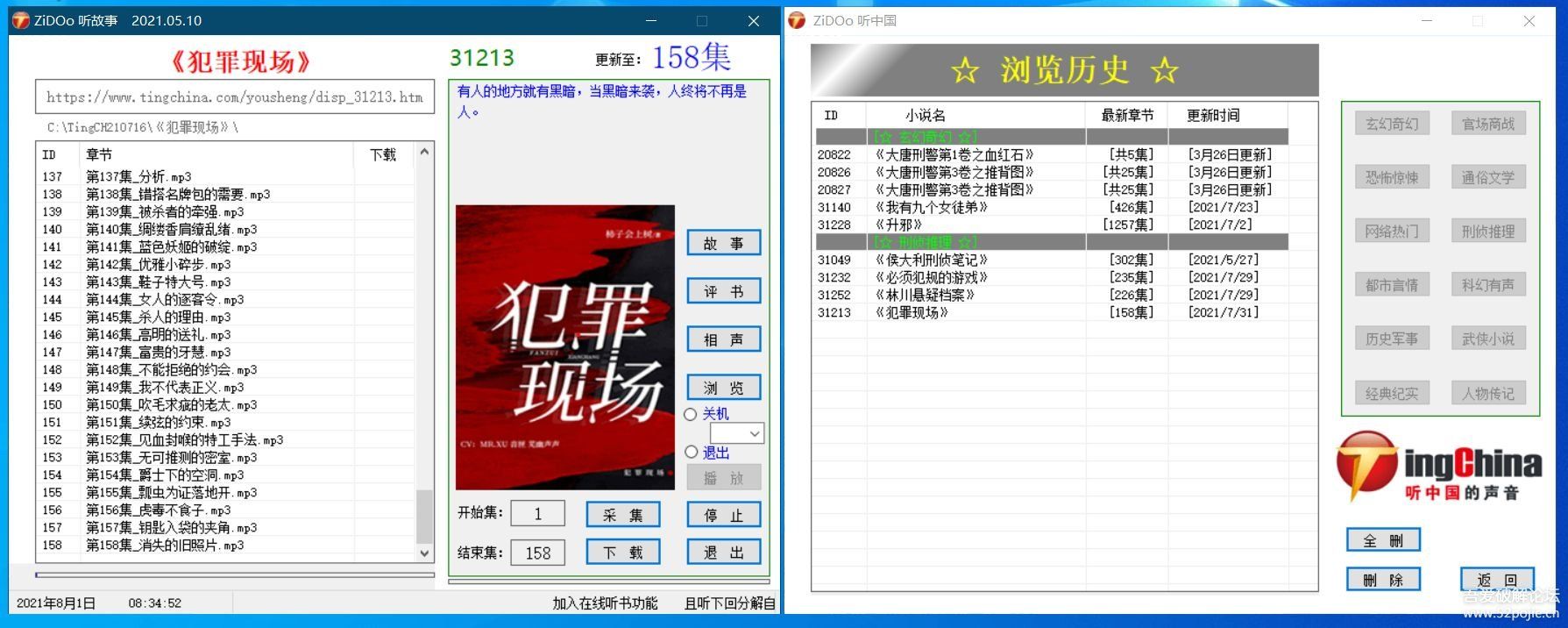Click the 相声 category button
This screenshot has width=1568, height=628.
pos(724,339)
